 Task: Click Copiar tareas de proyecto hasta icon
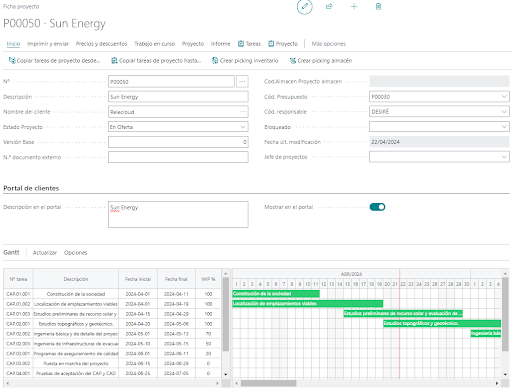tap(114, 60)
